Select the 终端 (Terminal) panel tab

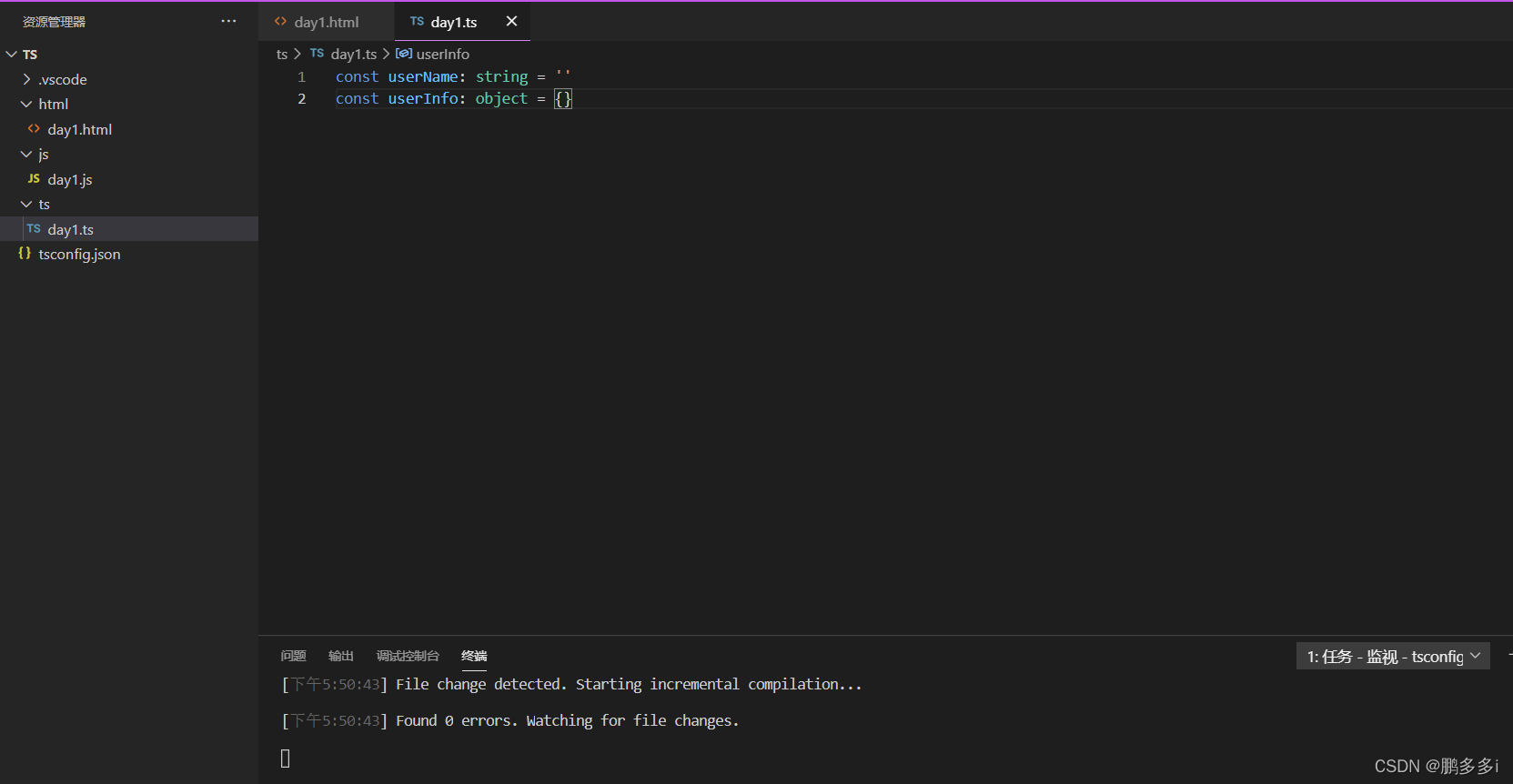pyautogui.click(x=474, y=656)
